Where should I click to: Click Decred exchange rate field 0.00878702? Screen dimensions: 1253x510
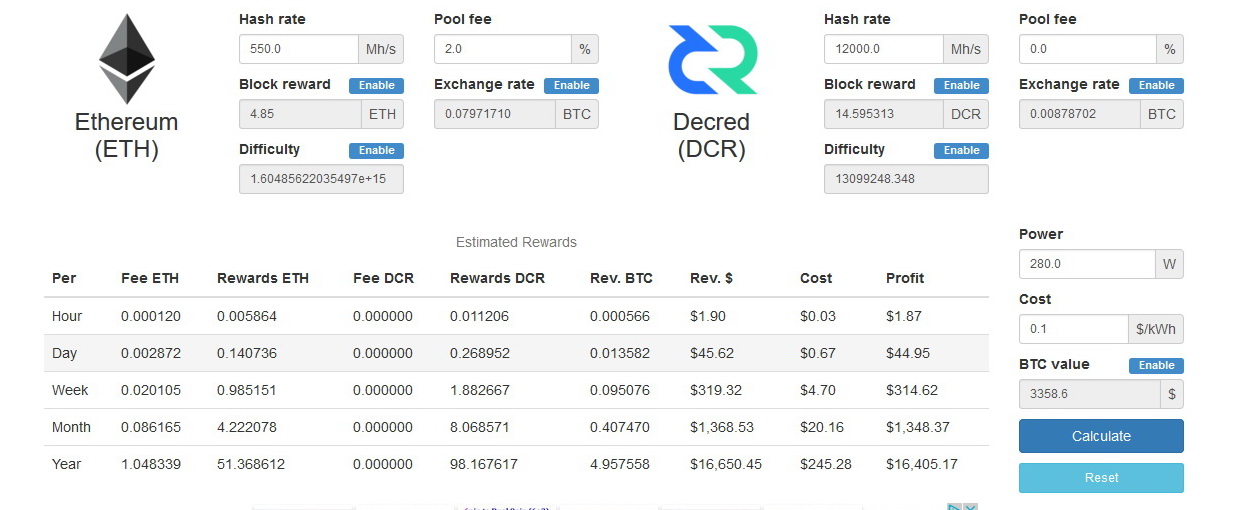[1080, 114]
